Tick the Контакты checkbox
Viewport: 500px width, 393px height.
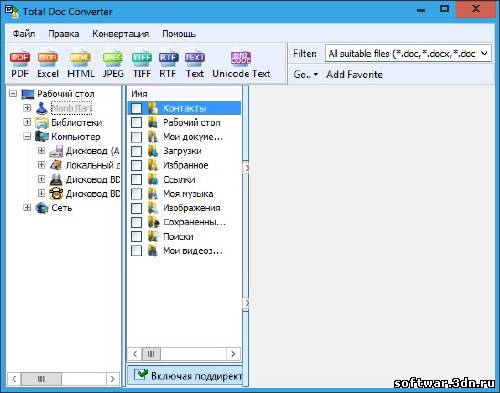coord(136,108)
